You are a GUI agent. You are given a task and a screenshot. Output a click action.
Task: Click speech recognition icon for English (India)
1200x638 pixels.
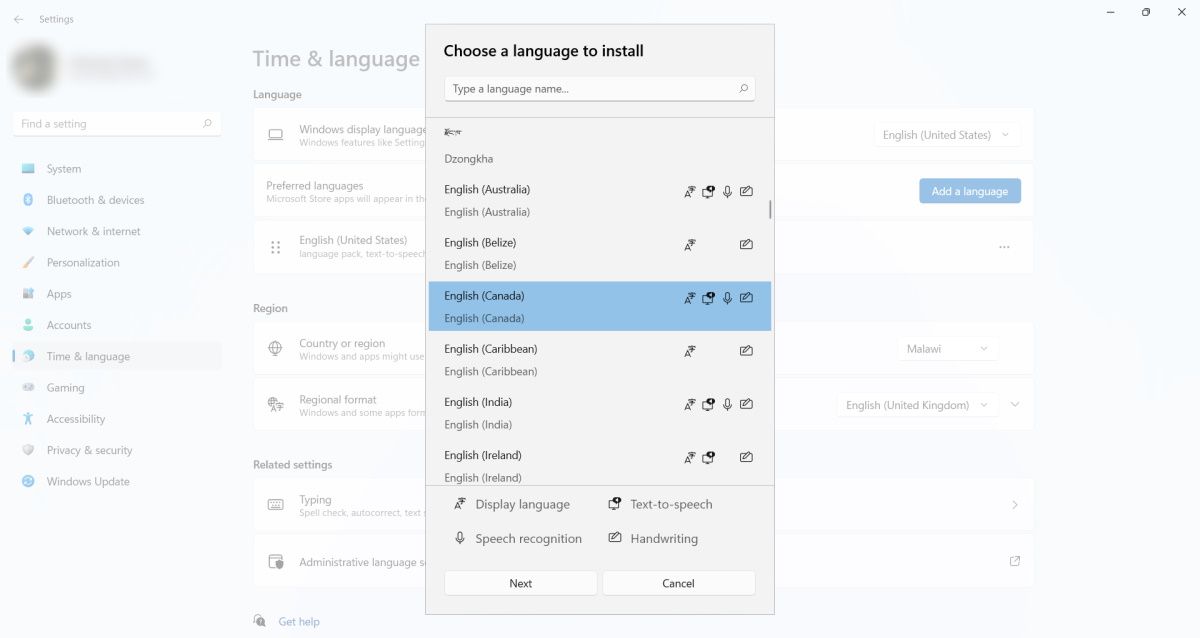(727, 405)
